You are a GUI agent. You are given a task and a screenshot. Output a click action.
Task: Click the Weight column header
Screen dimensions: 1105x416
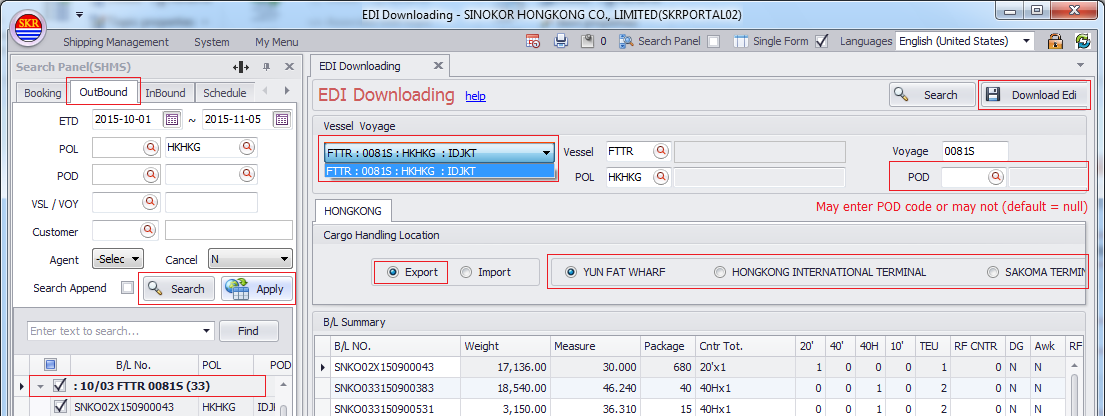pyautogui.click(x=505, y=346)
